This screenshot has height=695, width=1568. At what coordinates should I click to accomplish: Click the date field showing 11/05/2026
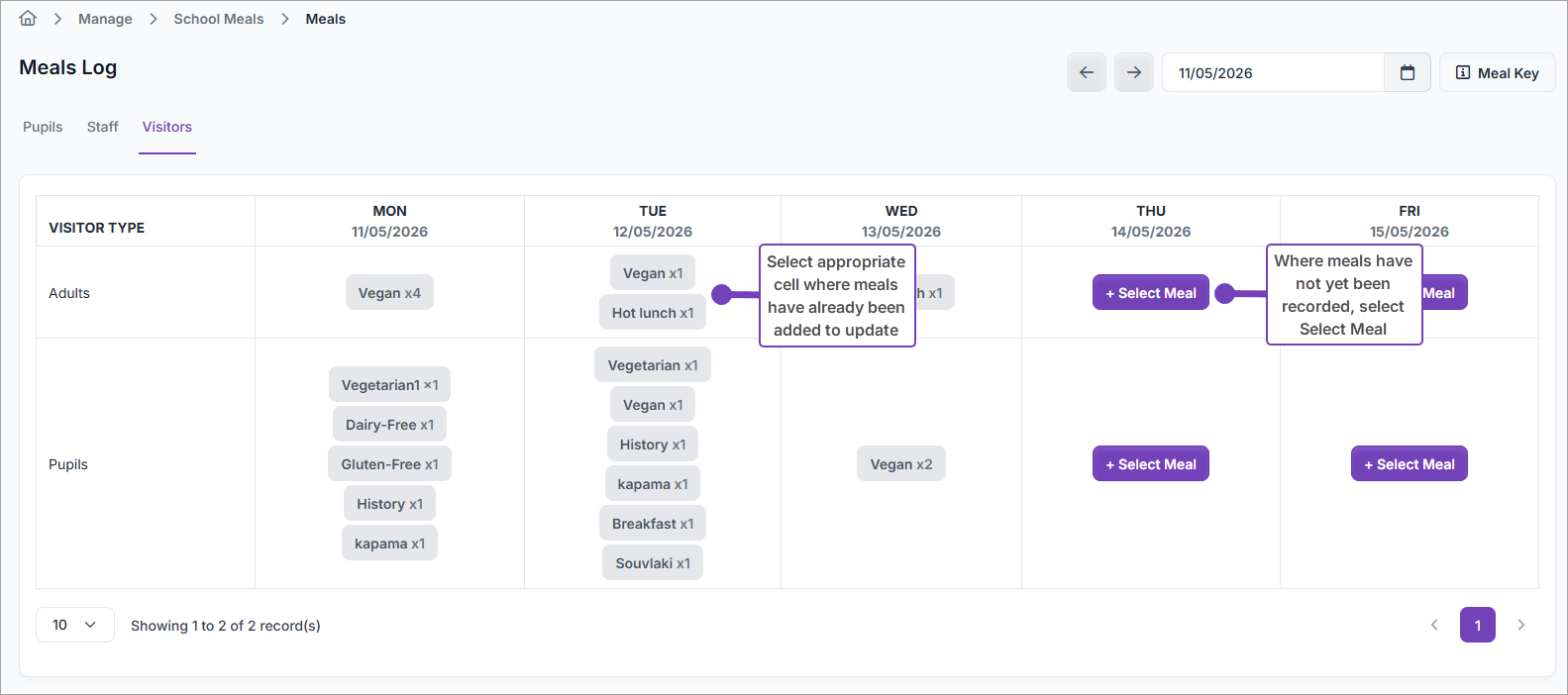pyautogui.click(x=1273, y=72)
